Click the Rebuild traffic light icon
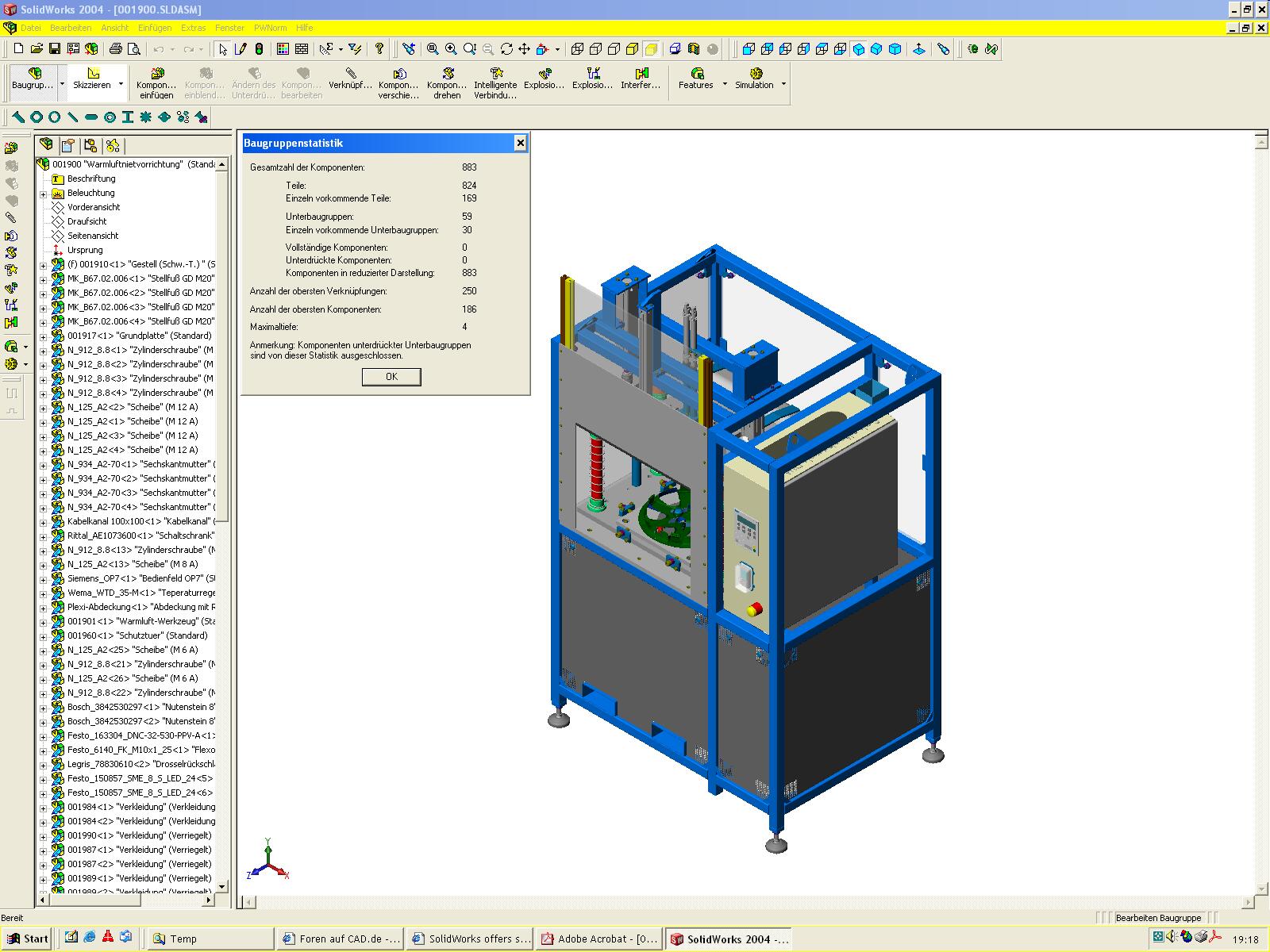1270x952 pixels. point(259,49)
